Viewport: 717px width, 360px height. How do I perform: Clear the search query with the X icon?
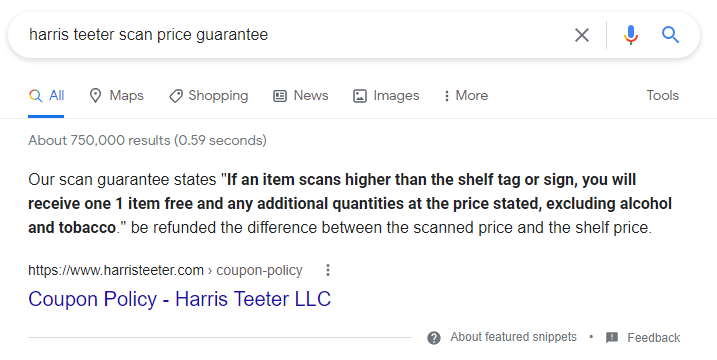click(582, 35)
